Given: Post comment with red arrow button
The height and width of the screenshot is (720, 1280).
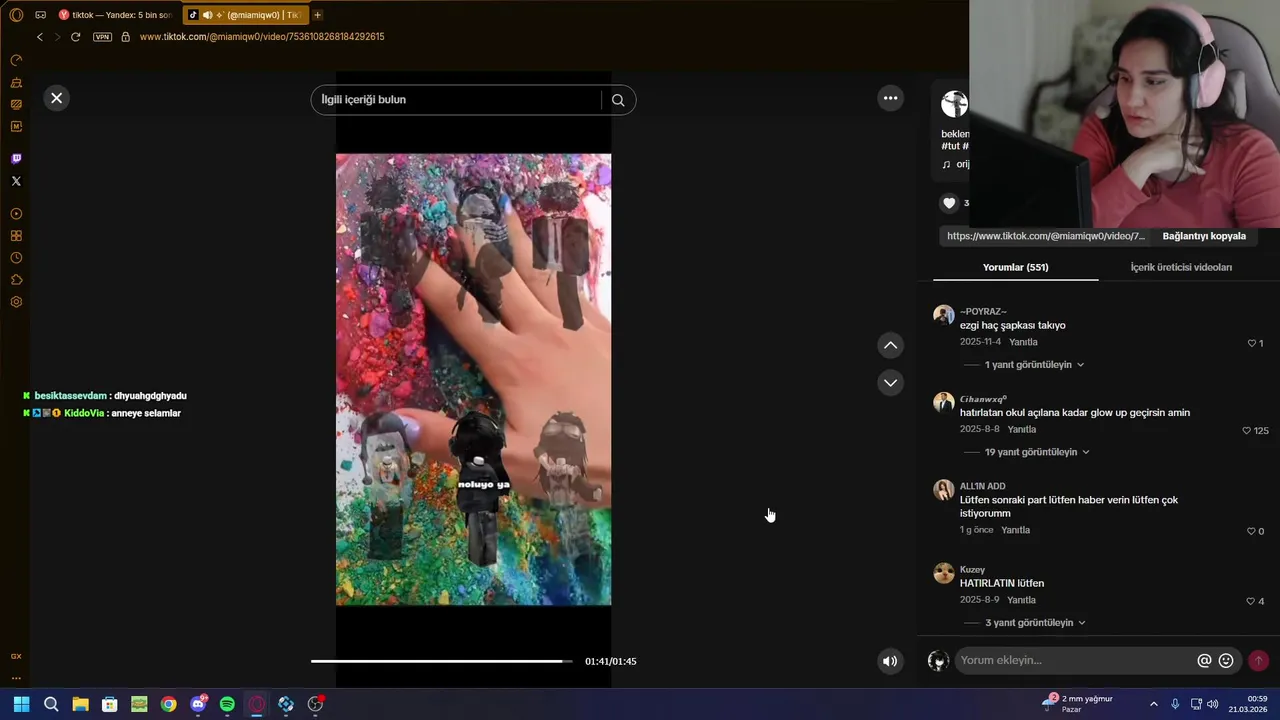Looking at the screenshot, I should tap(1258, 661).
